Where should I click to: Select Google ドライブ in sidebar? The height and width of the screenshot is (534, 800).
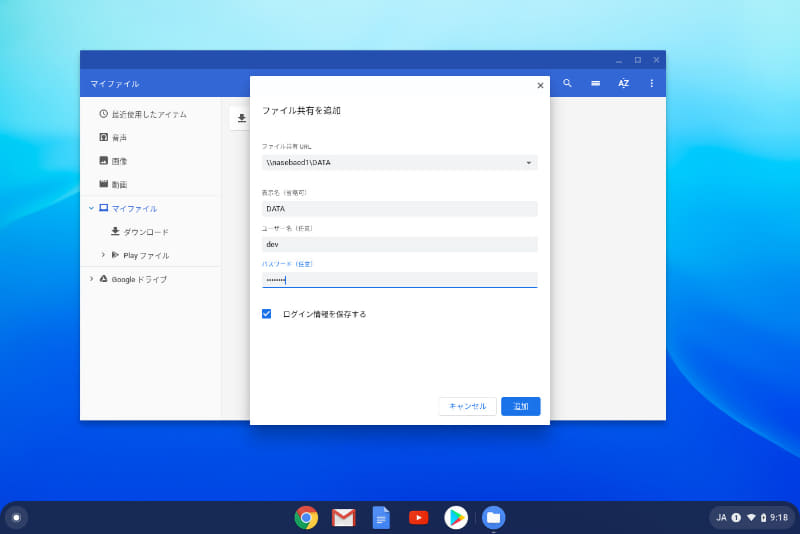tap(139, 279)
